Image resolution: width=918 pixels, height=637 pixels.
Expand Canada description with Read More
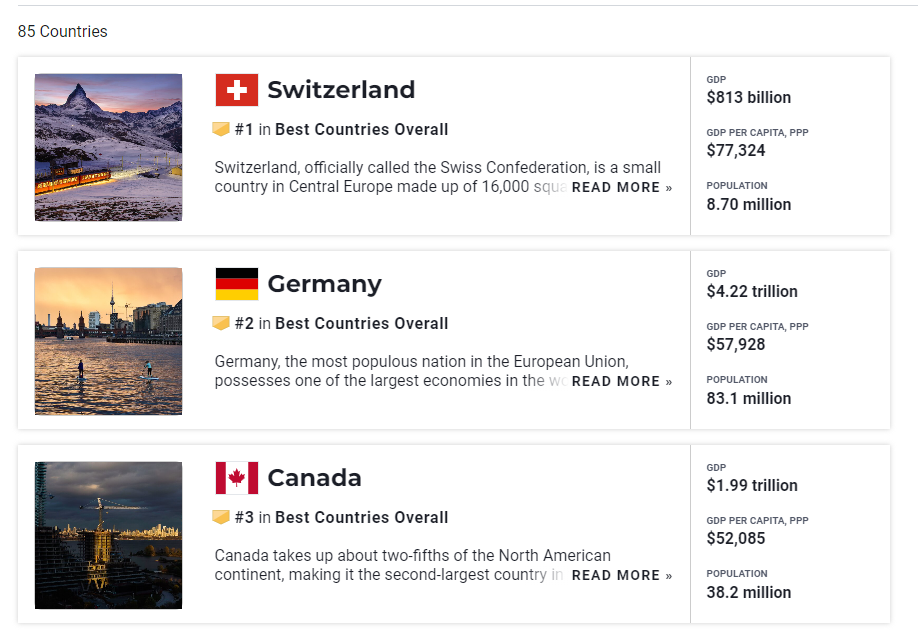click(621, 576)
